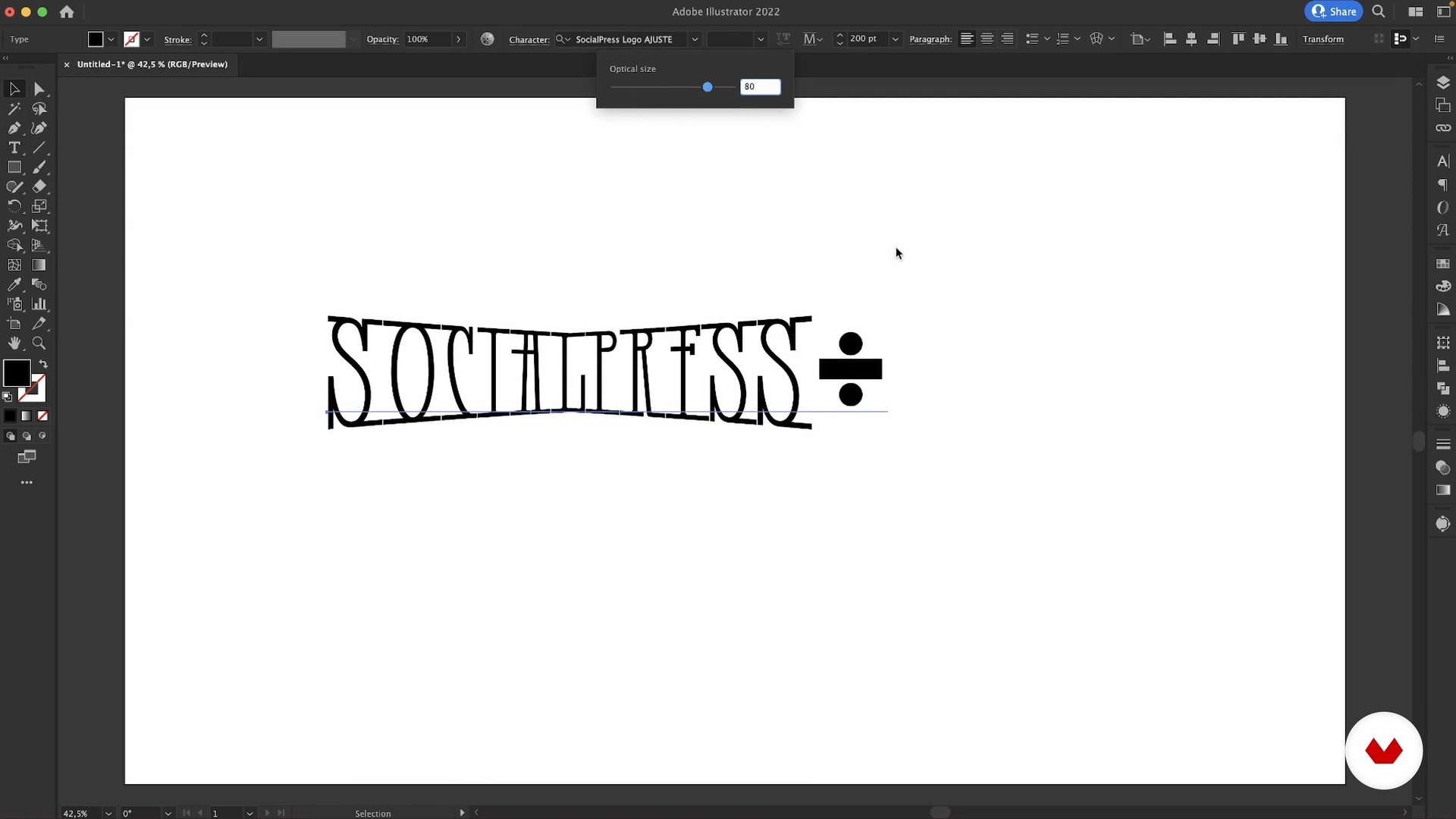The width and height of the screenshot is (1456, 819).
Task: Open the Paragraph panel link
Action: tap(930, 39)
